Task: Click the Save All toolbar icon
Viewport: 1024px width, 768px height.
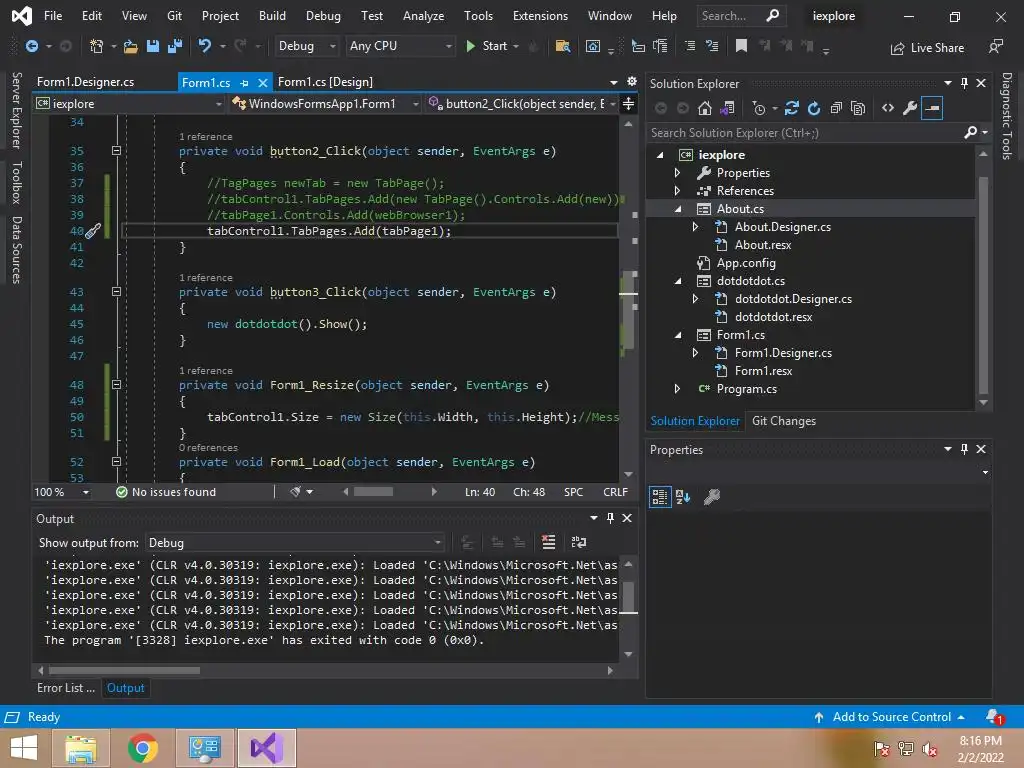Action: (175, 46)
